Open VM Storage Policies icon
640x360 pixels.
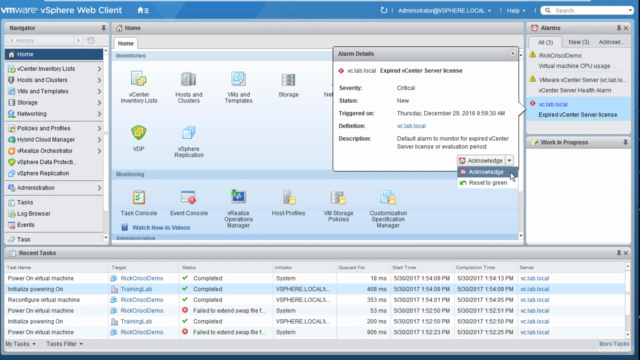coord(338,198)
